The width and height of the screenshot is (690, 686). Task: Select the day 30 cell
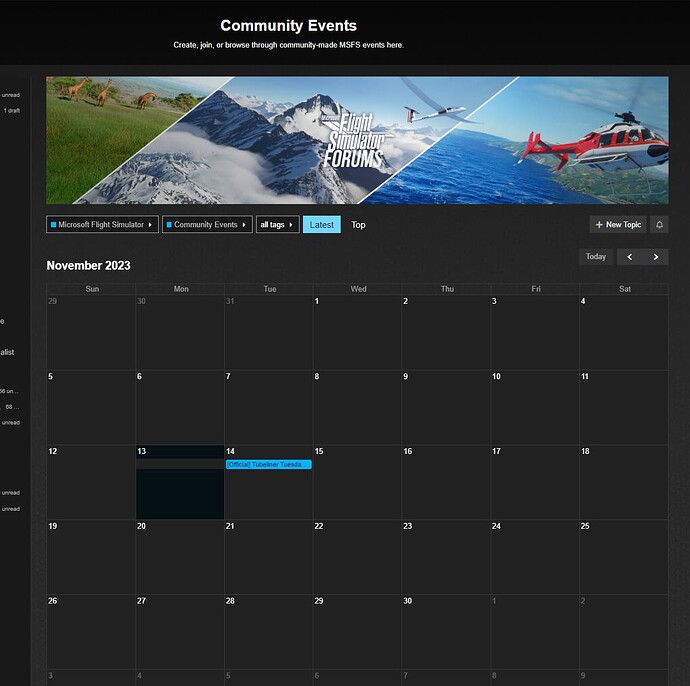pyautogui.click(x=446, y=632)
